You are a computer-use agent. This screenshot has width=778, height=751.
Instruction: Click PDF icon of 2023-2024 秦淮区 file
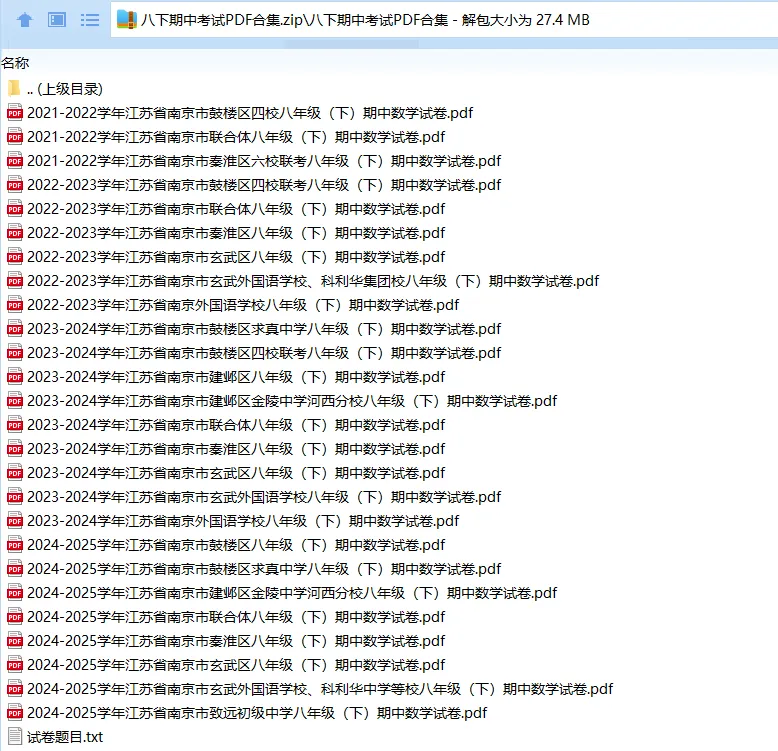pyautogui.click(x=15, y=448)
